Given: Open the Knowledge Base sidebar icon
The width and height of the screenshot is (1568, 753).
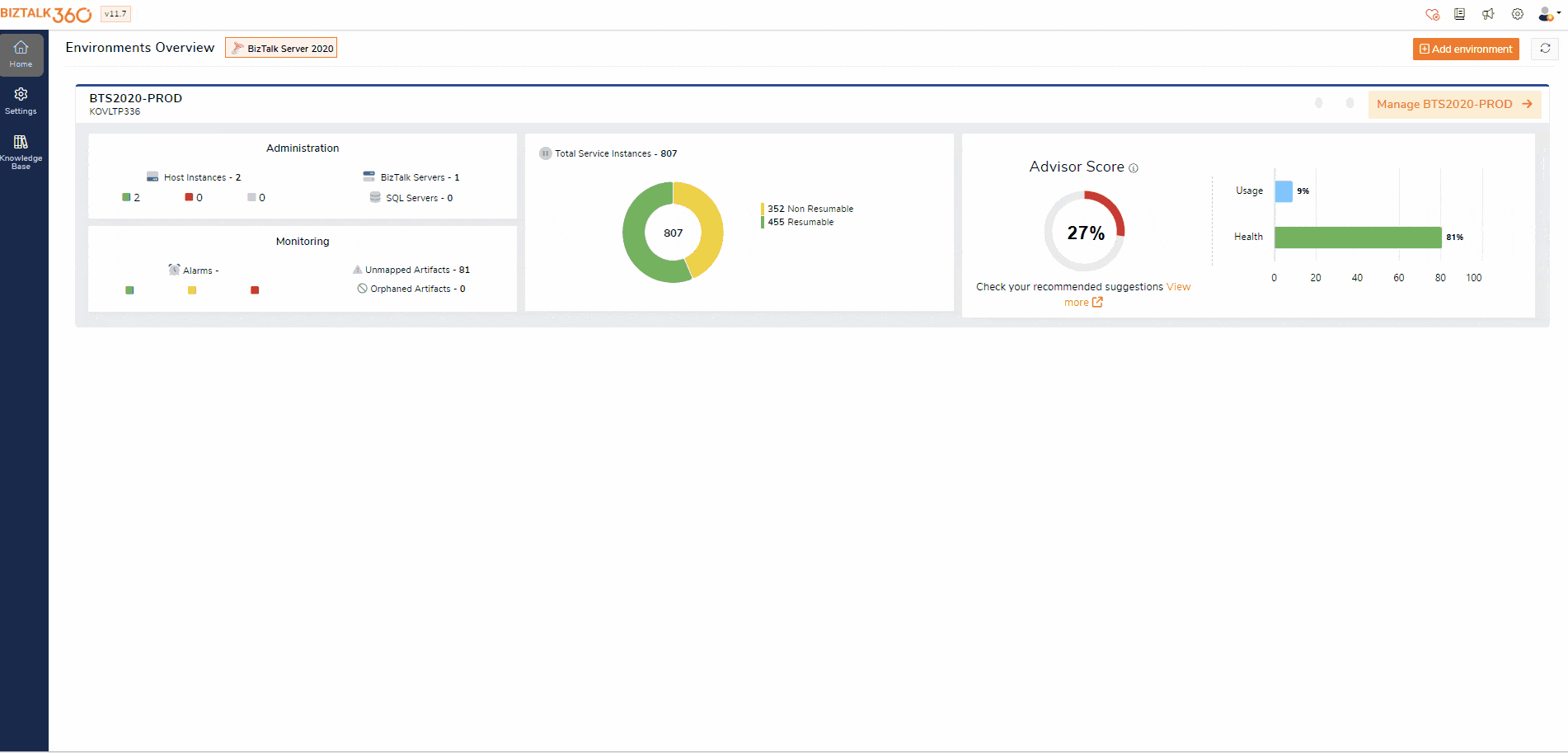Looking at the screenshot, I should (x=21, y=151).
